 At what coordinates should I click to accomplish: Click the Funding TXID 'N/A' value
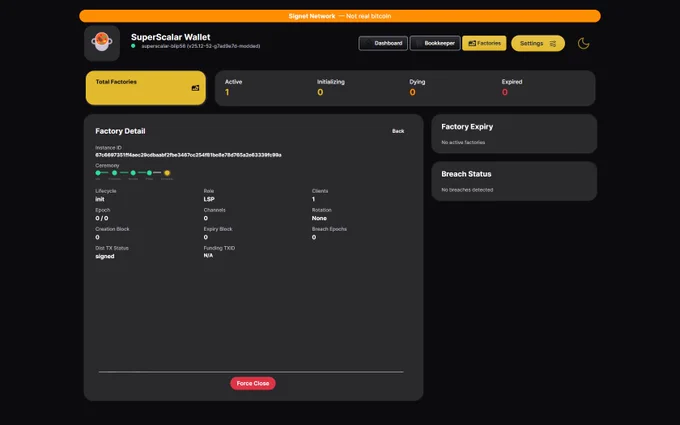tap(208, 255)
